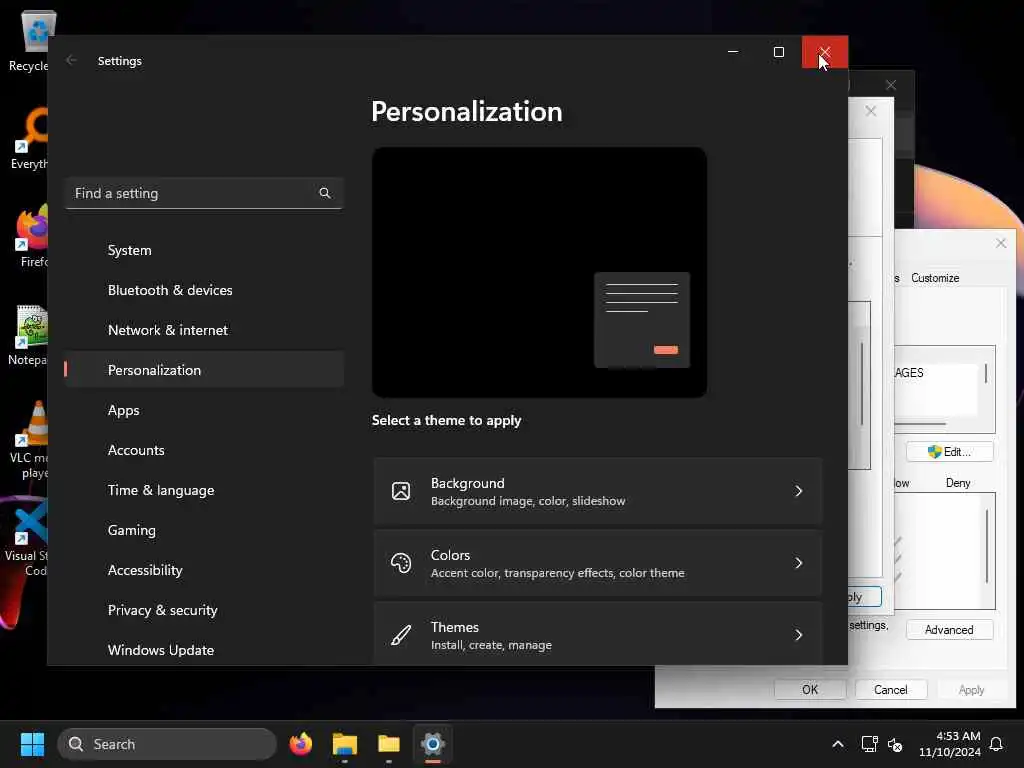Click the taskbar Search box
1024x768 pixels.
pos(167,744)
